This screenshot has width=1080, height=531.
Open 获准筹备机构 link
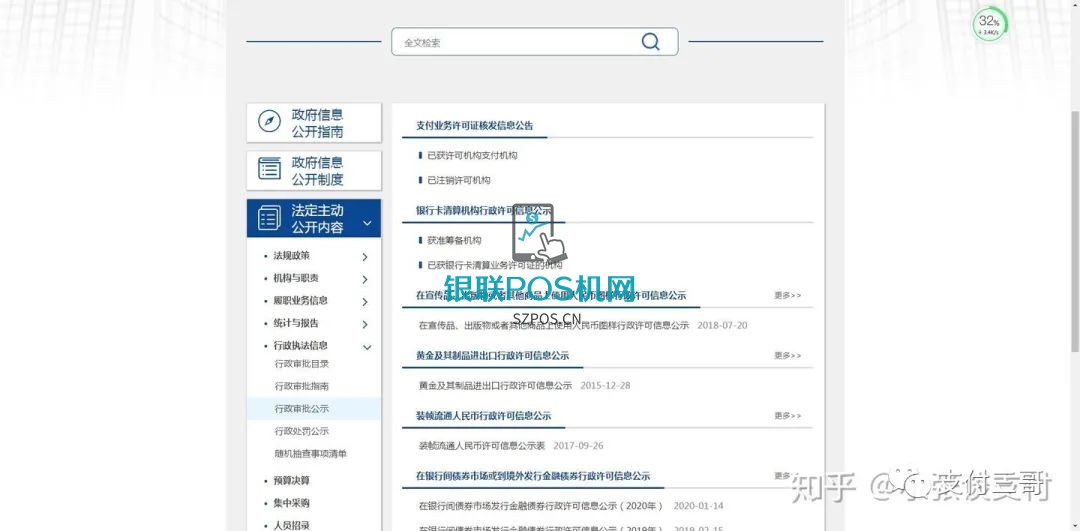tap(454, 241)
